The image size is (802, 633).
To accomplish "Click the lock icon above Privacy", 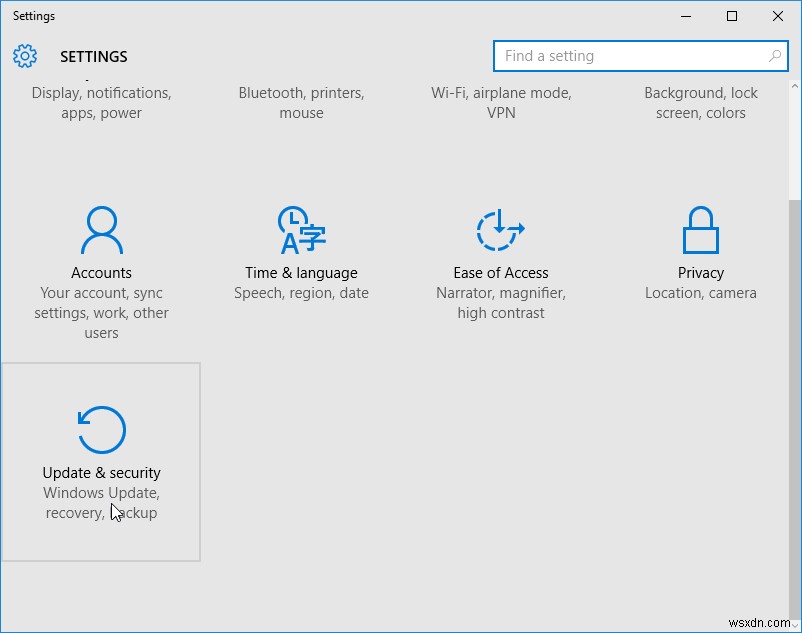I will 700,230.
